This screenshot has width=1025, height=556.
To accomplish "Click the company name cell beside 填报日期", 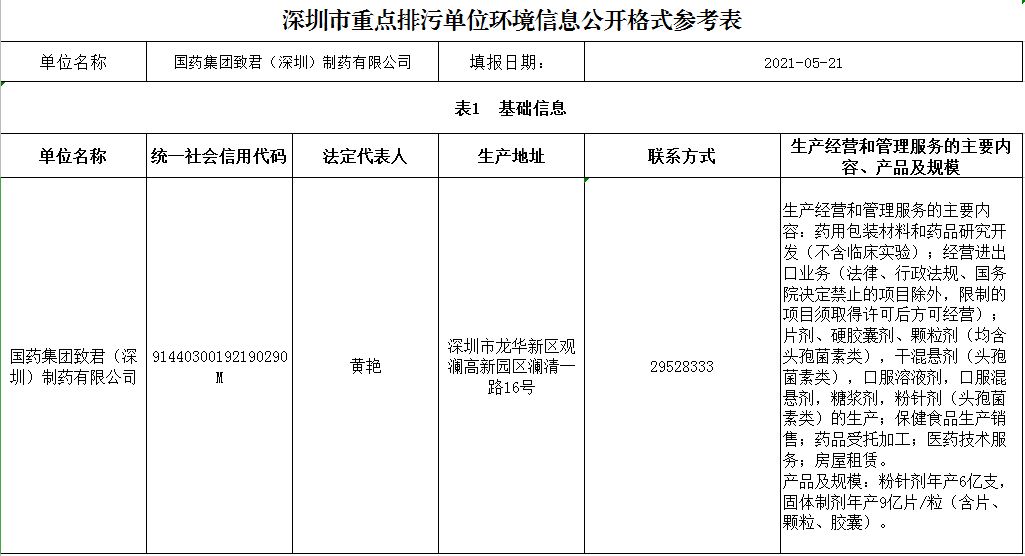I will (x=292, y=62).
